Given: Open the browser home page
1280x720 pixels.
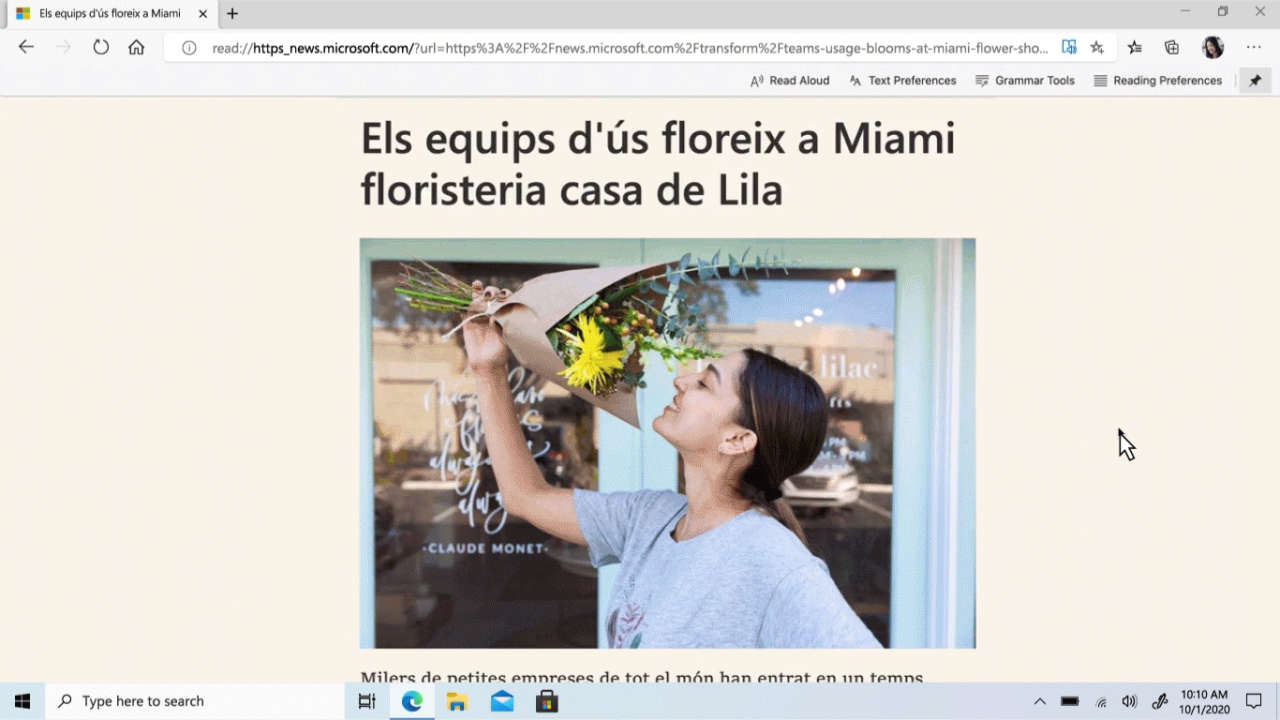Looking at the screenshot, I should [137, 47].
